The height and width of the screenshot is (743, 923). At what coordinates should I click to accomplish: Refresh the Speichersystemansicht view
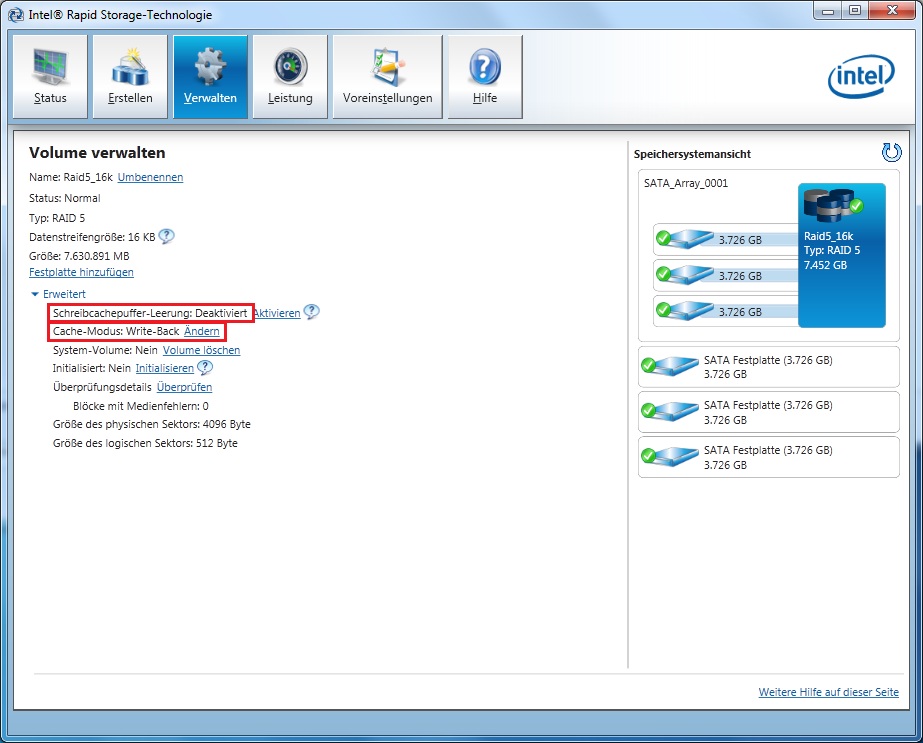click(891, 152)
